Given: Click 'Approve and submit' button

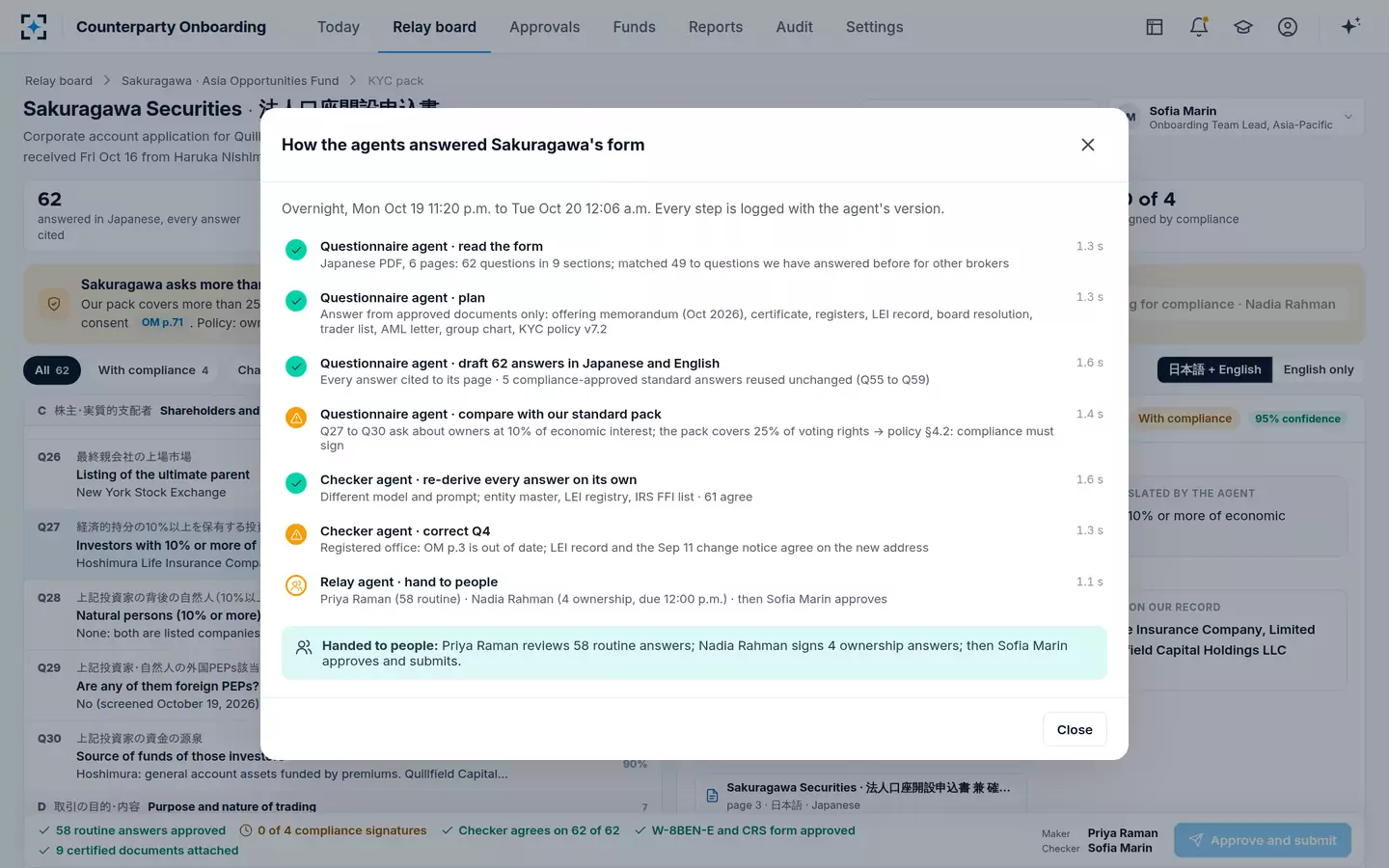Looking at the screenshot, I should tap(1263, 840).
